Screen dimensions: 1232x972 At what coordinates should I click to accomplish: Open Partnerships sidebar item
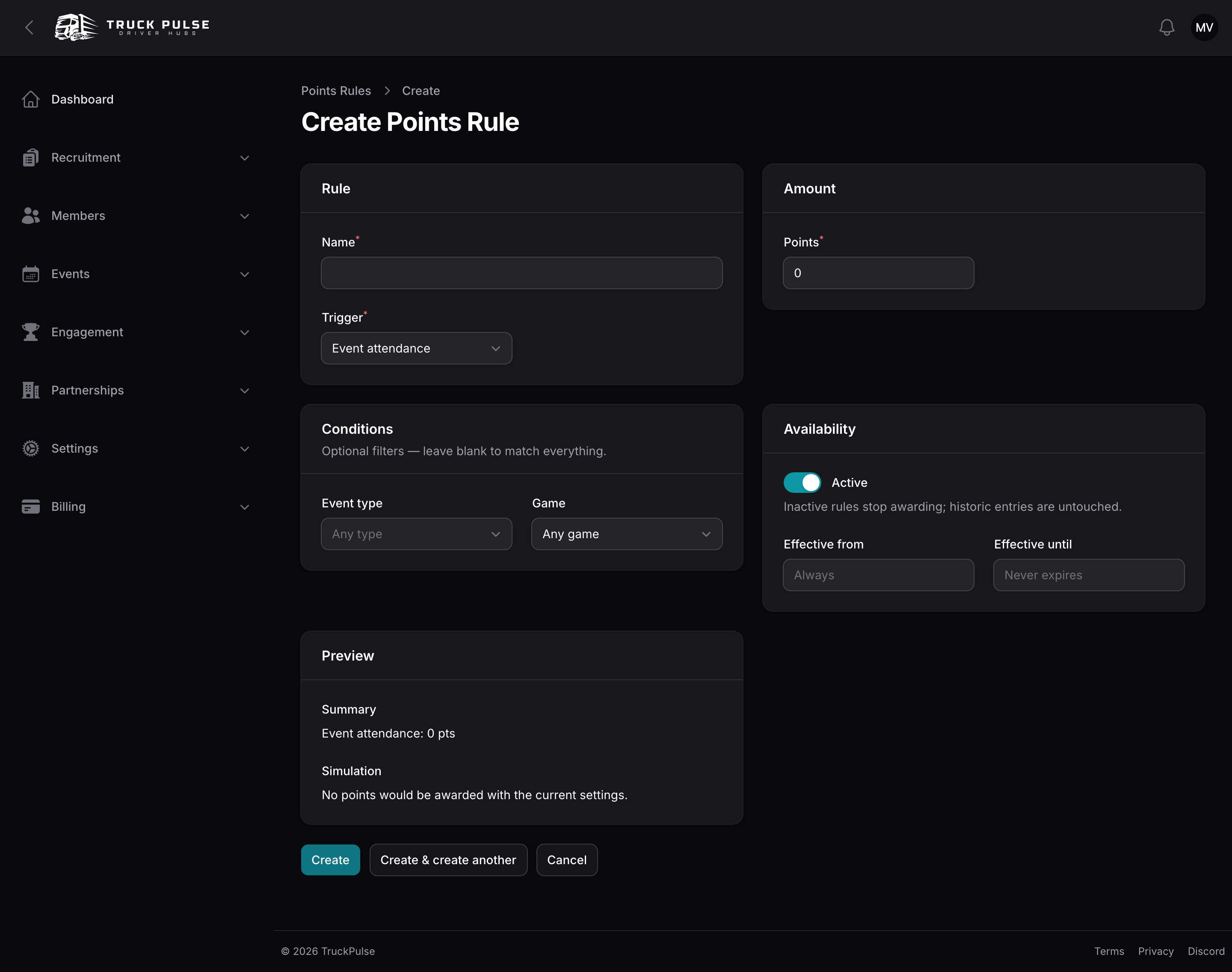(136, 391)
